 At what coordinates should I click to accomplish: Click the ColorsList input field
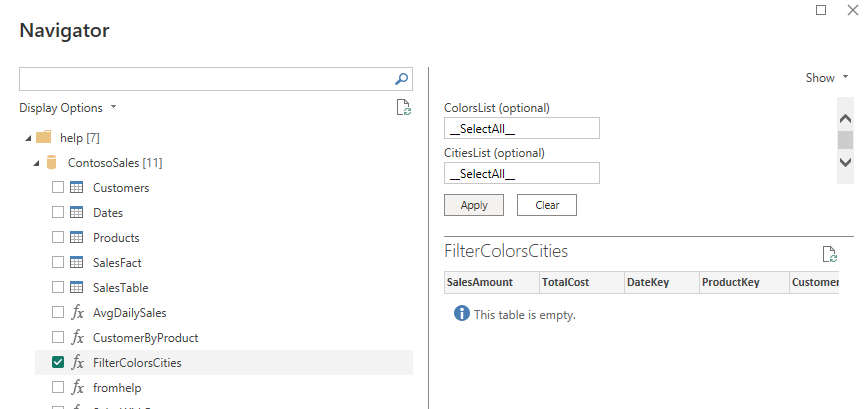click(x=521, y=128)
